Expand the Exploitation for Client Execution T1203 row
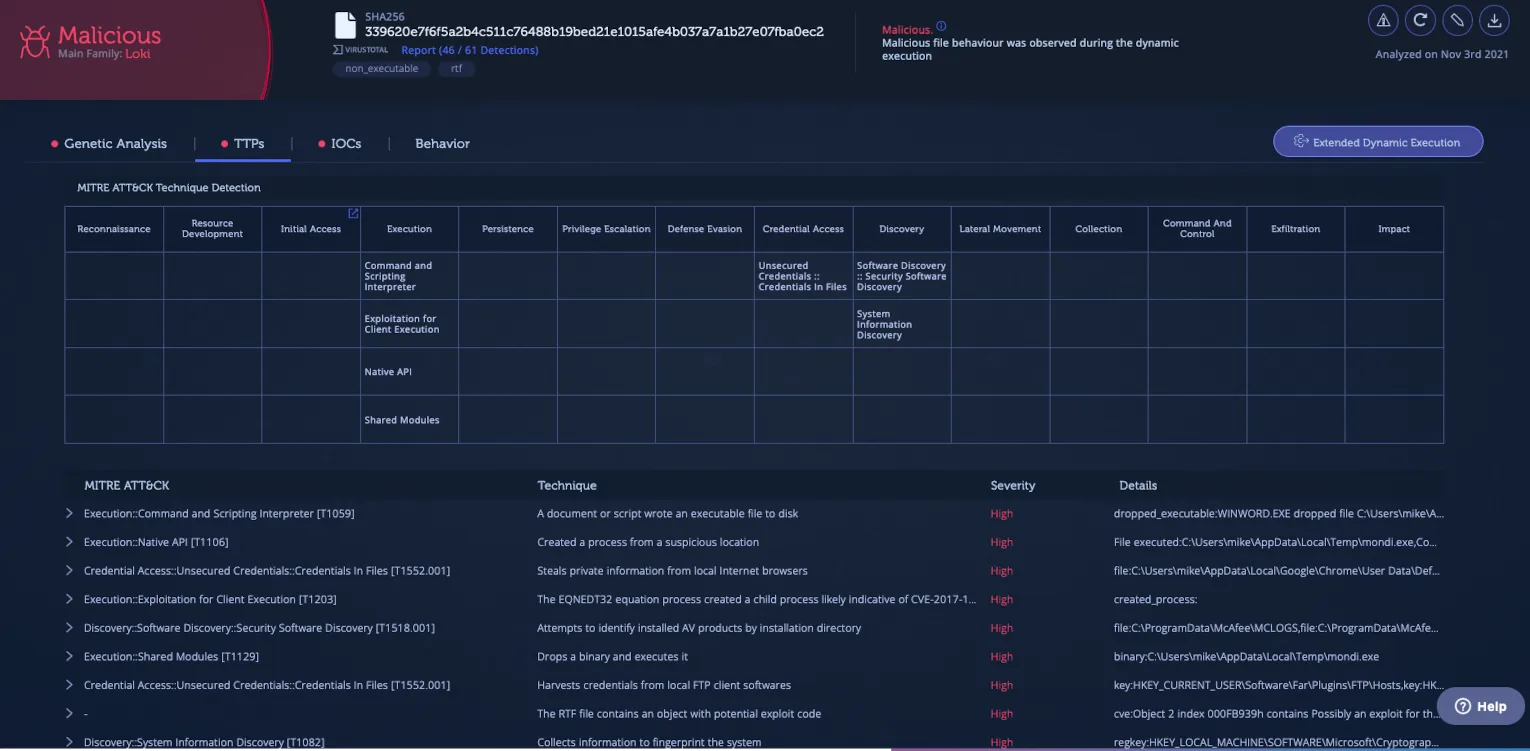This screenshot has width=1530, height=751. point(69,599)
